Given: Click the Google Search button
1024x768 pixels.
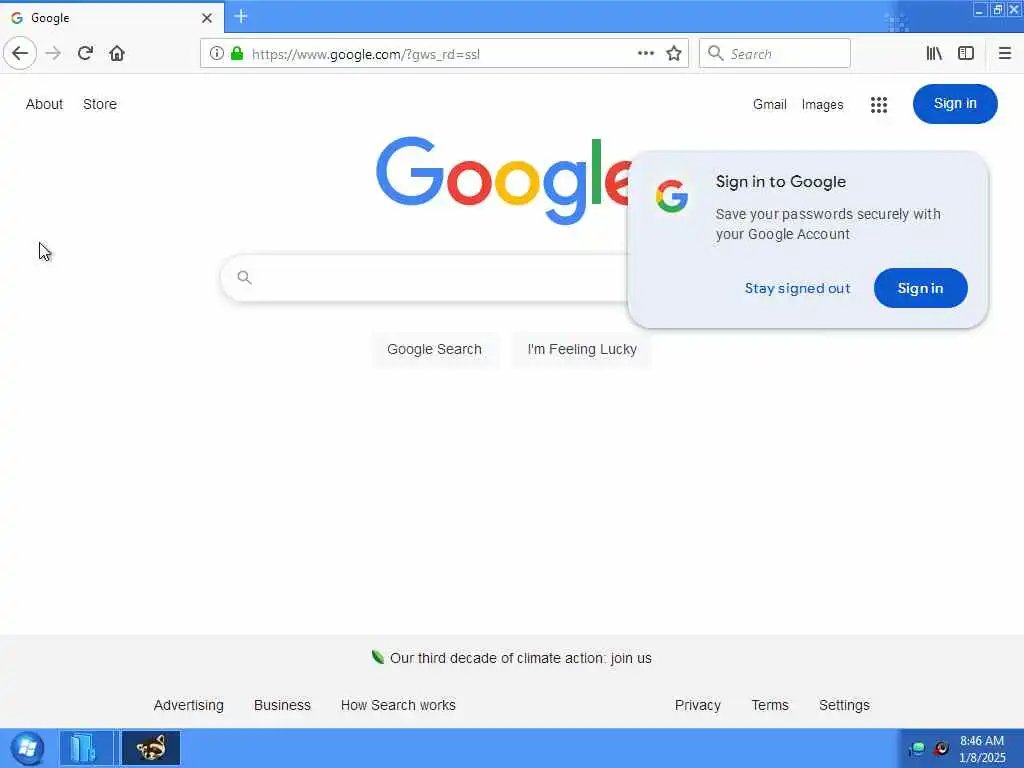Looking at the screenshot, I should click(x=434, y=349).
